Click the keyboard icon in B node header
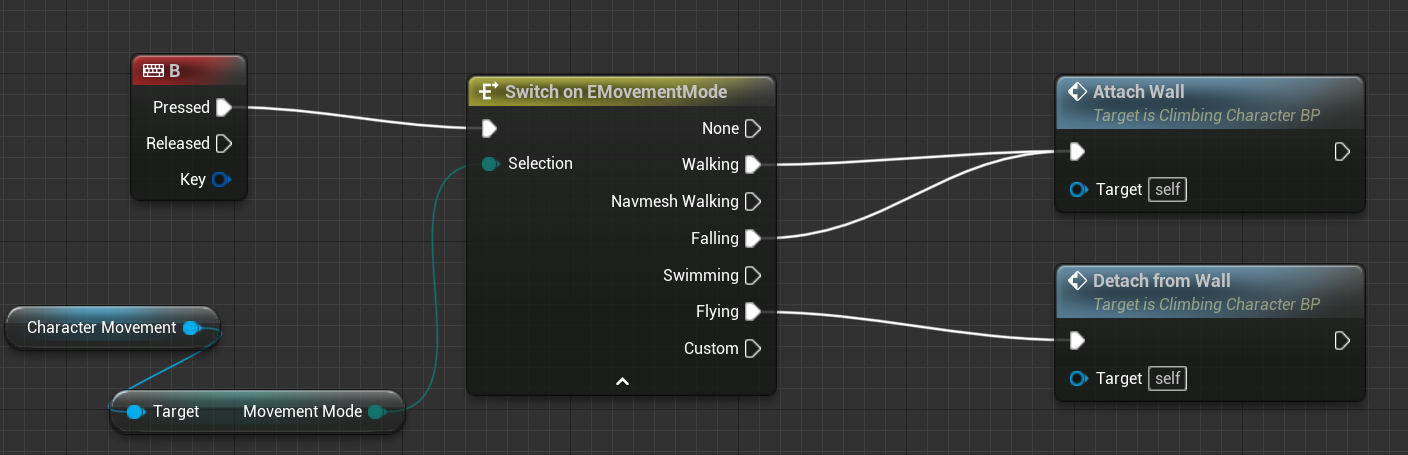This screenshot has width=1408, height=455. pyautogui.click(x=153, y=70)
